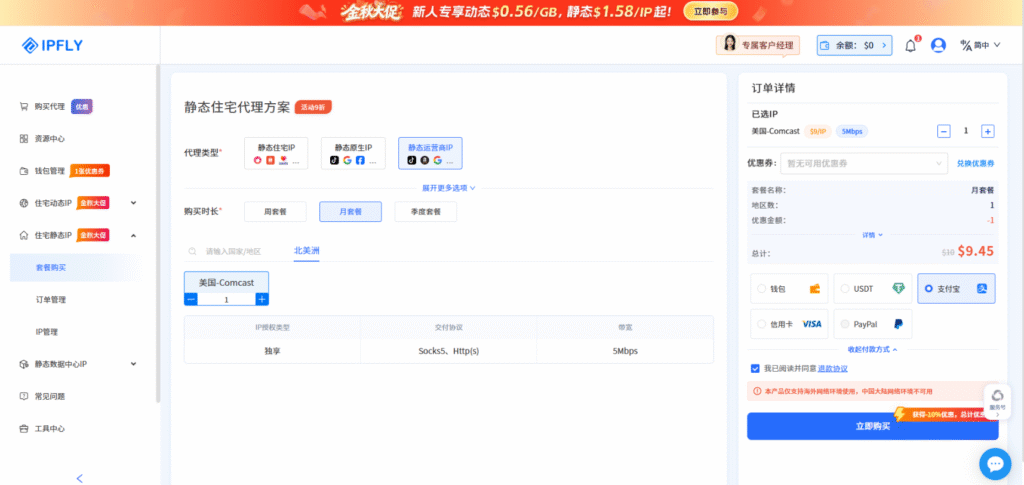Choose 月套餐 purchase duration
The image size is (1024, 485).
350,211
